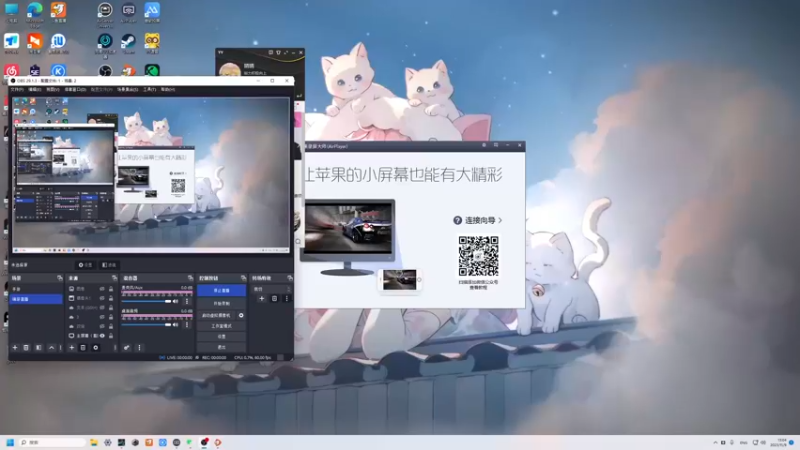This screenshot has height=450, width=800.
Task: Open 设置 settings from OBS Controls
Action: point(221,337)
